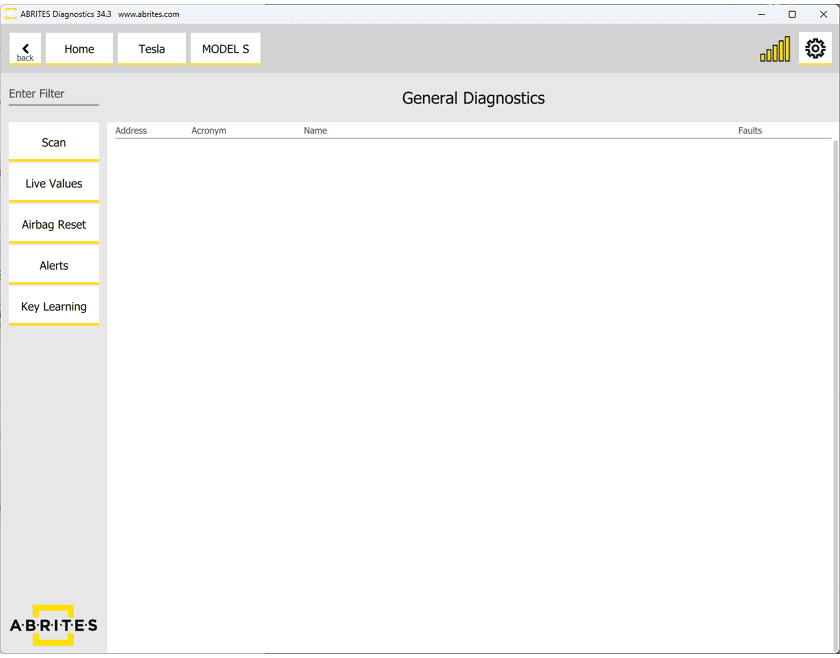Click the ABRITES app icon in title bar

point(11,14)
